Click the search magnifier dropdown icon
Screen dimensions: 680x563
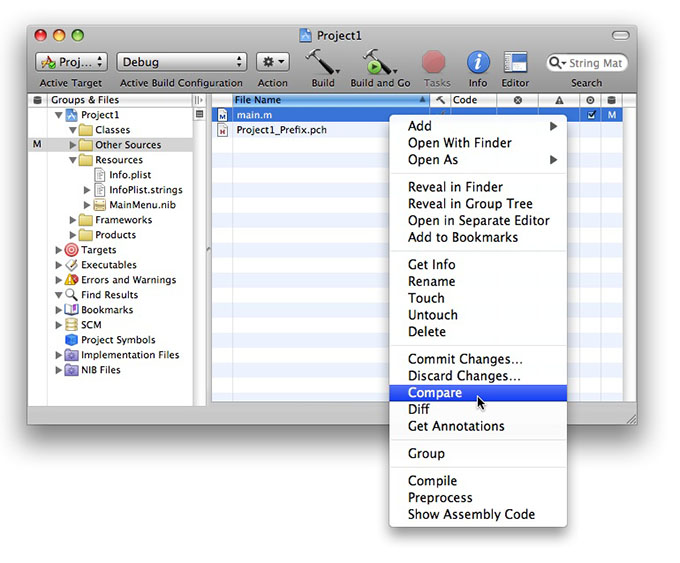[557, 63]
